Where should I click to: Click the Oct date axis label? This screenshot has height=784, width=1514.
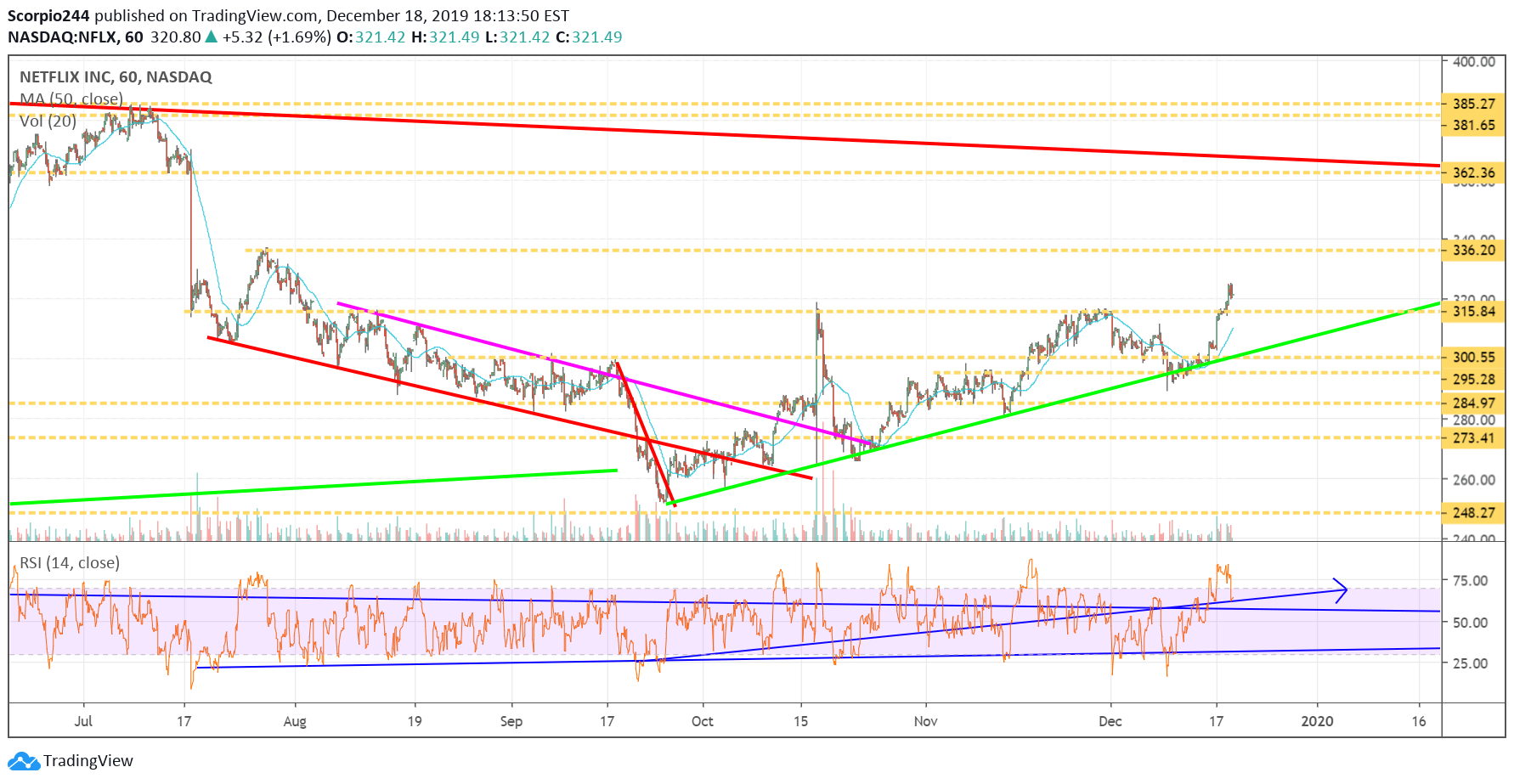click(x=703, y=721)
